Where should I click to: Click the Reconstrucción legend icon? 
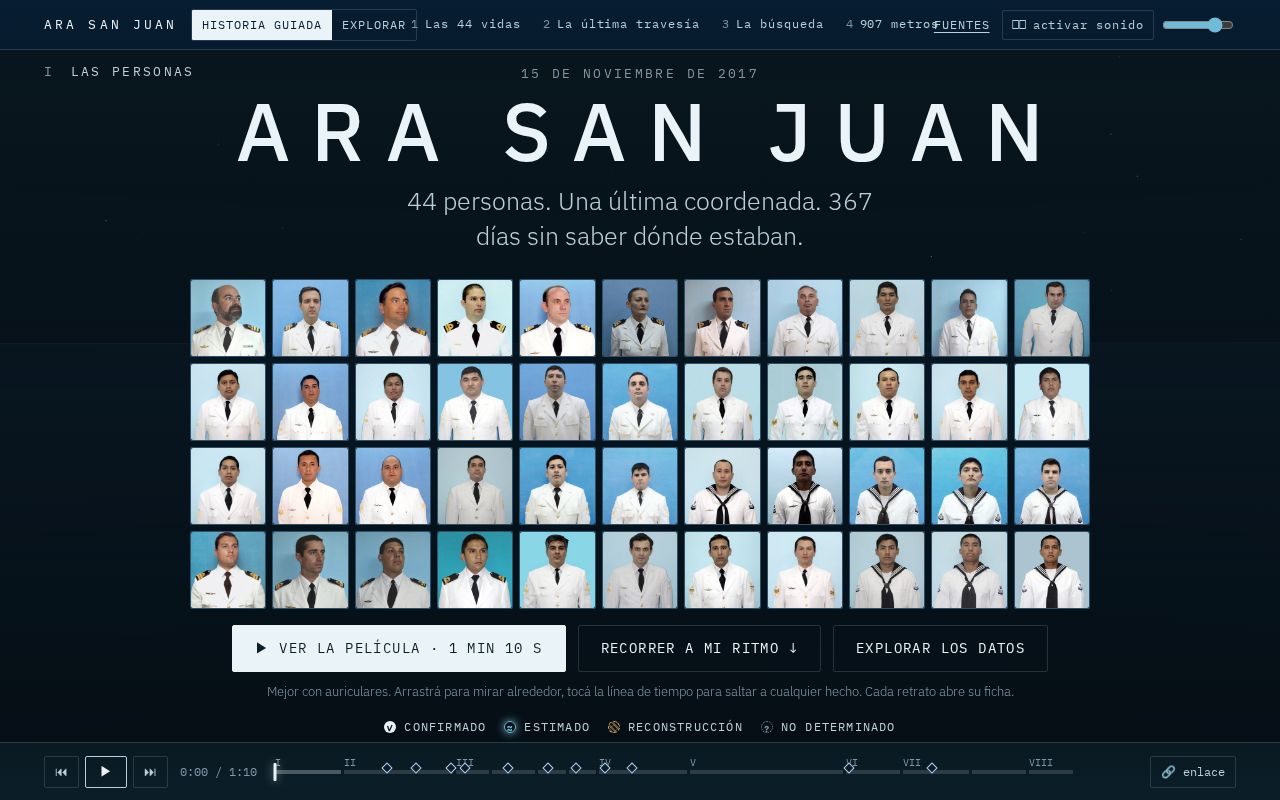tap(614, 727)
